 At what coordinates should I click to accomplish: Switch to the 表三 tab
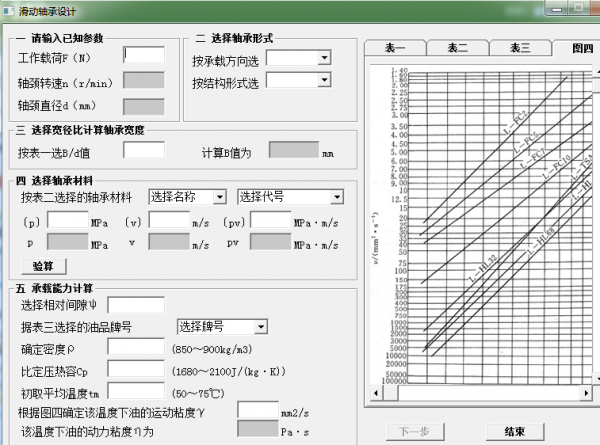click(520, 48)
